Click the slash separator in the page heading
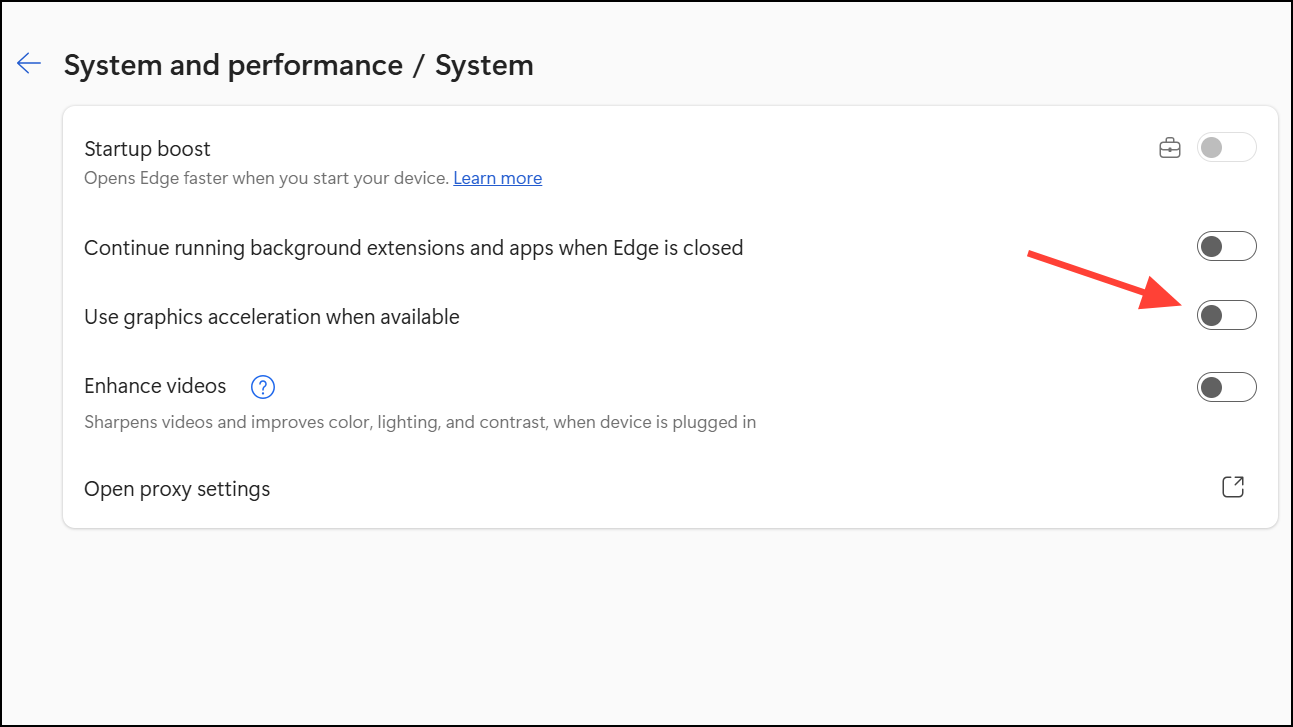This screenshot has height=727, width=1293. [419, 66]
